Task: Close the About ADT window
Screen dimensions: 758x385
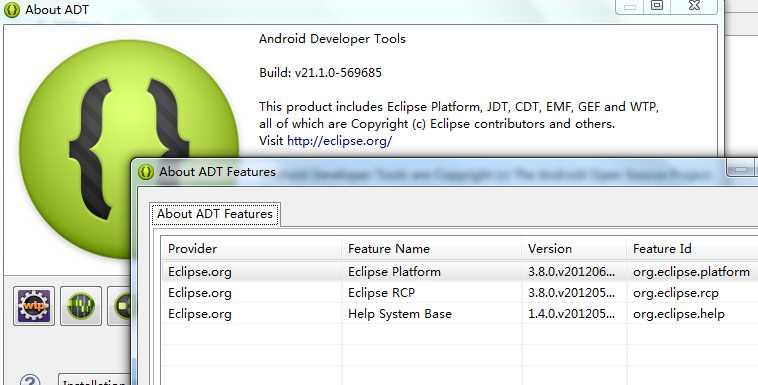Action: 694,6
